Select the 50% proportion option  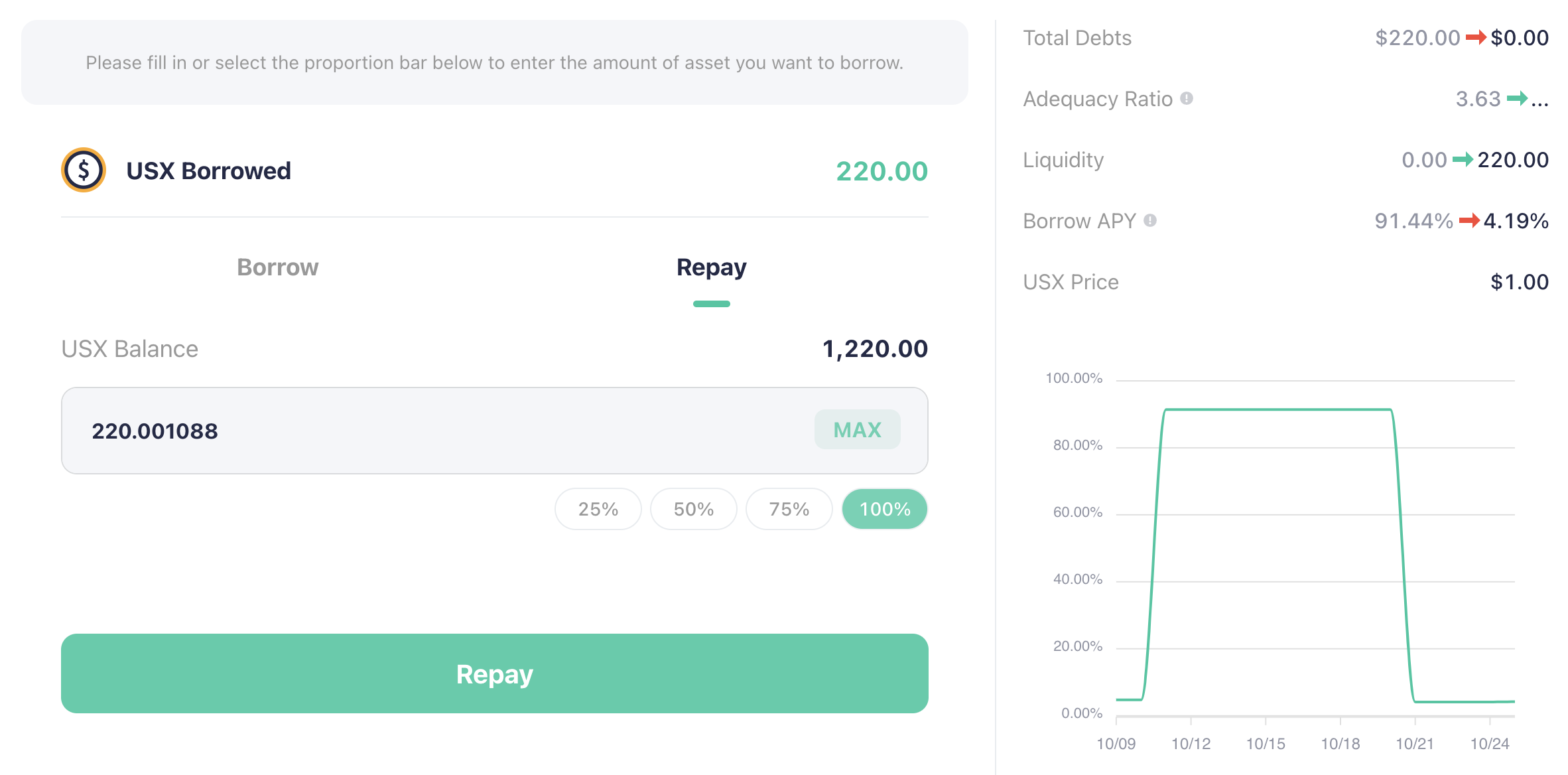693,509
